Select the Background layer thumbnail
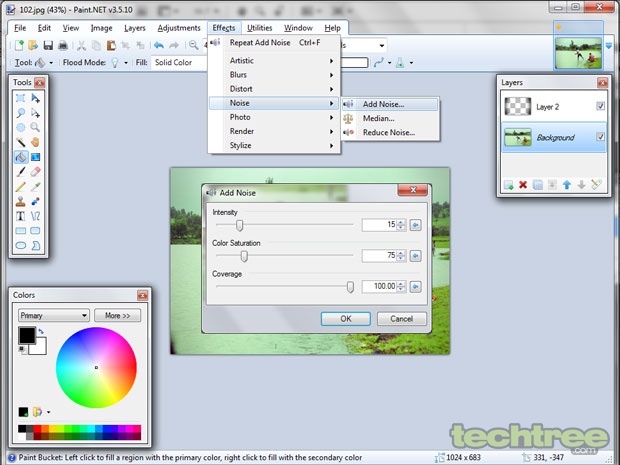This screenshot has height=465, width=620. tap(518, 137)
